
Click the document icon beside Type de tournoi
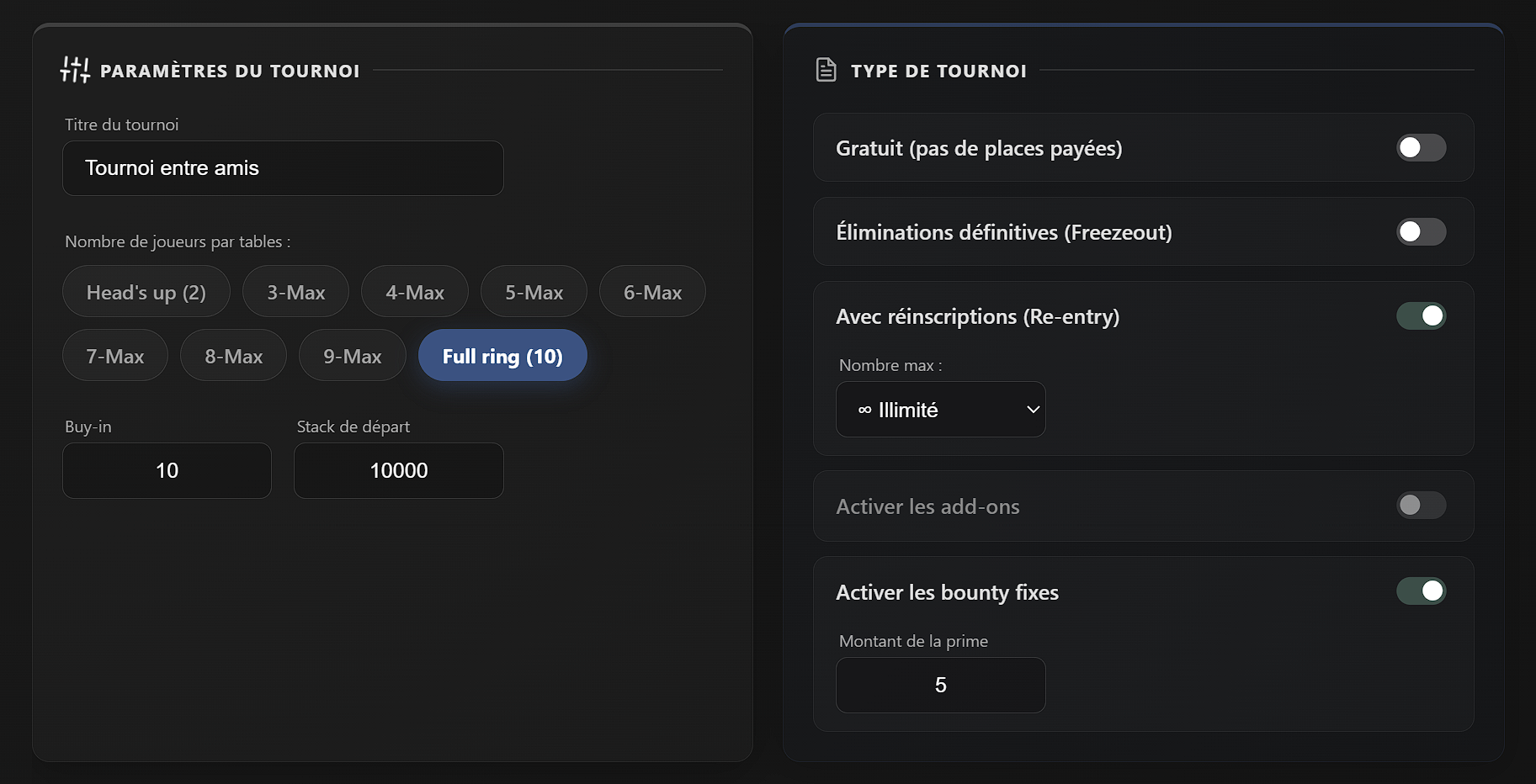click(x=826, y=70)
